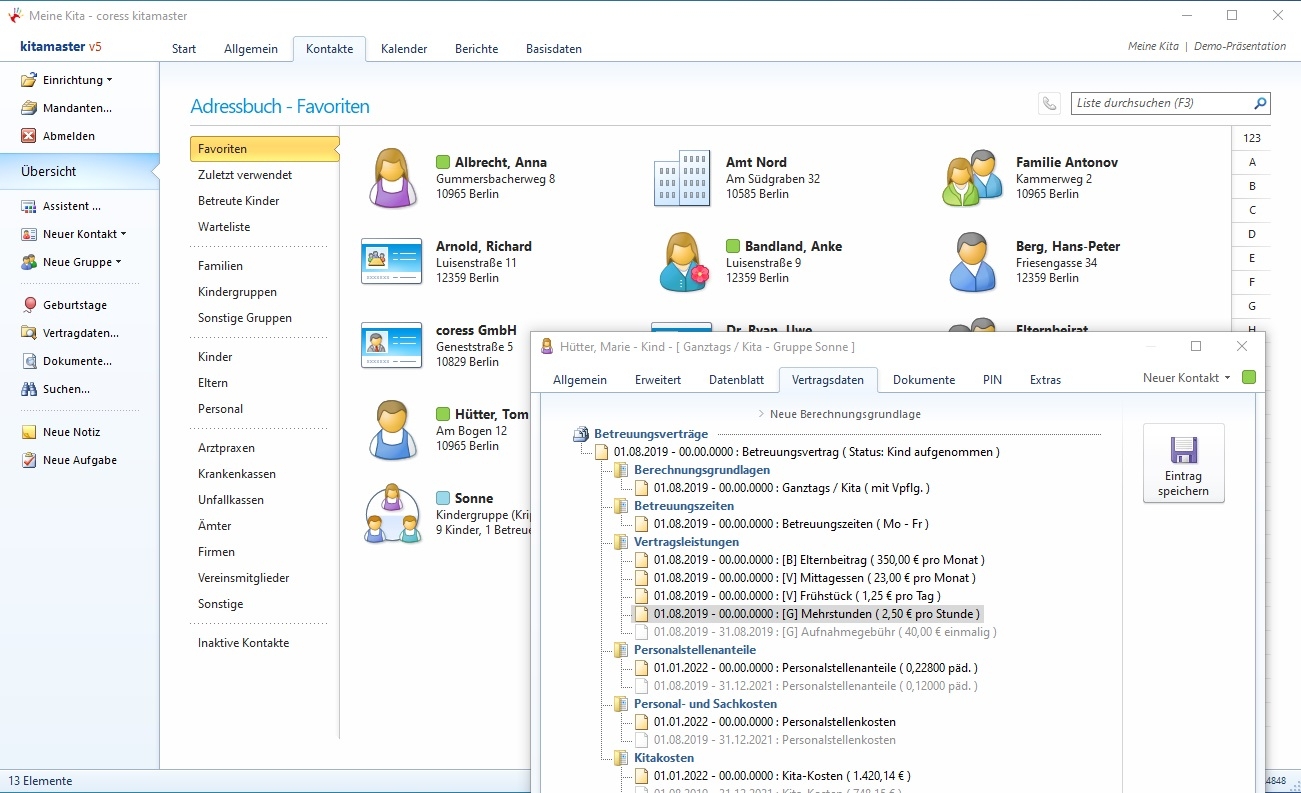Image resolution: width=1301 pixels, height=793 pixels.
Task: Click the Eintrag speichern floppy disk
Action: coord(1183,450)
